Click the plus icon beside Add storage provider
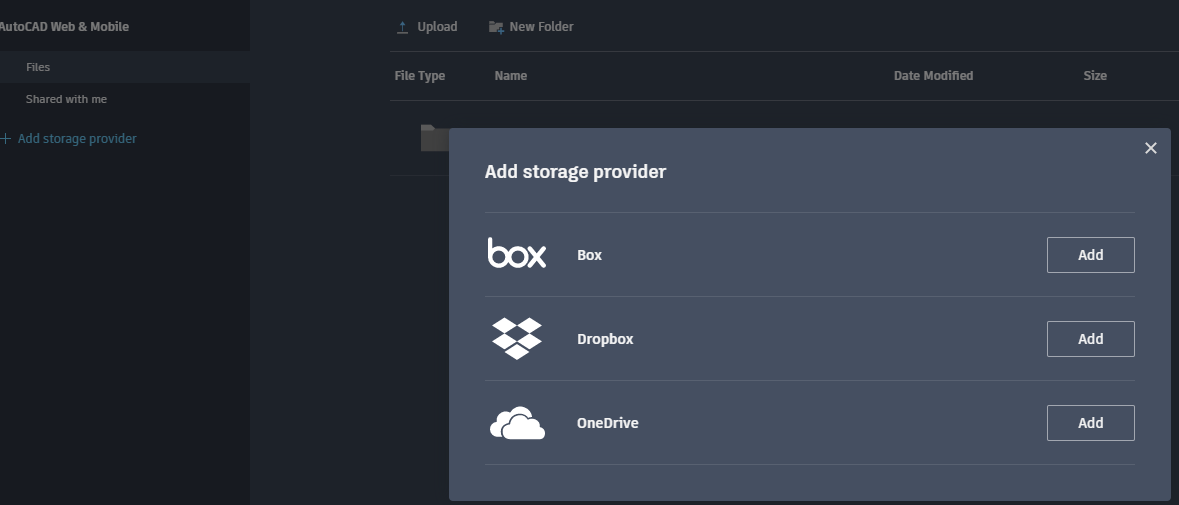The height and width of the screenshot is (505, 1179). click(6, 138)
